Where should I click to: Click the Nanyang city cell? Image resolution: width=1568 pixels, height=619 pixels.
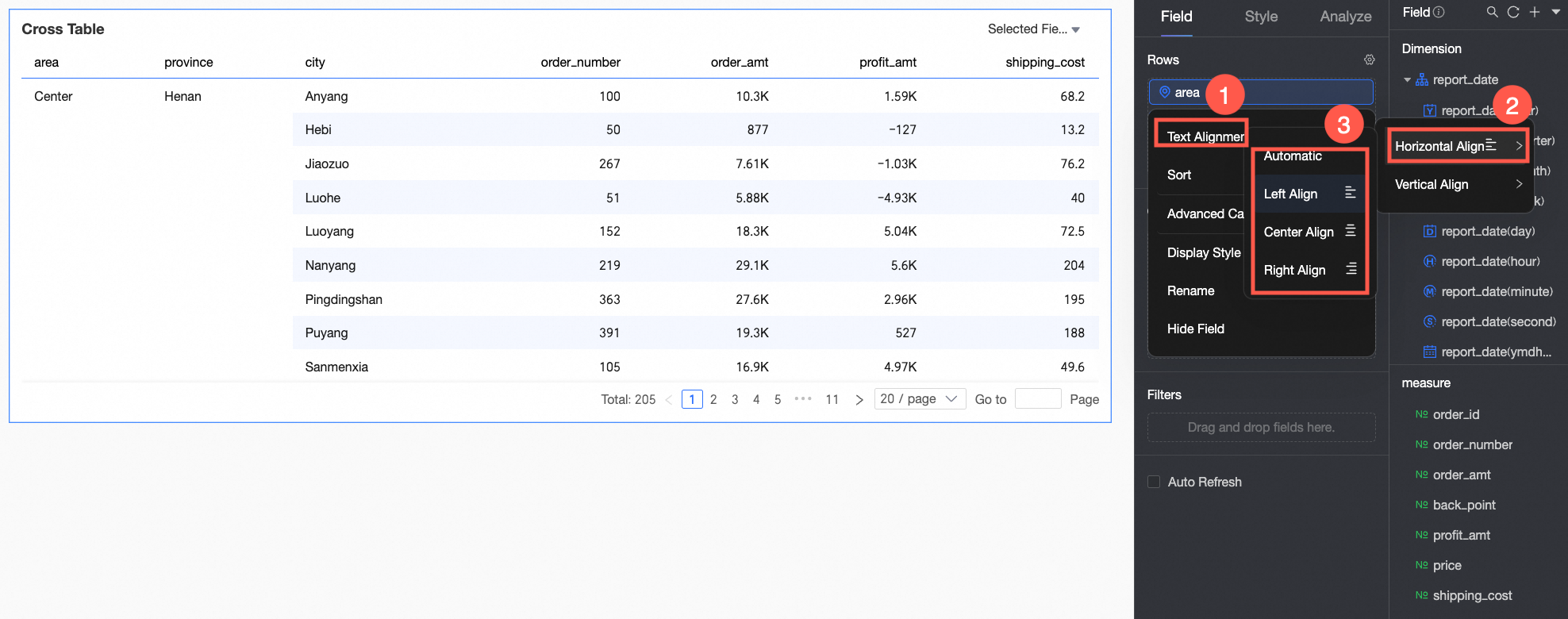(x=330, y=265)
